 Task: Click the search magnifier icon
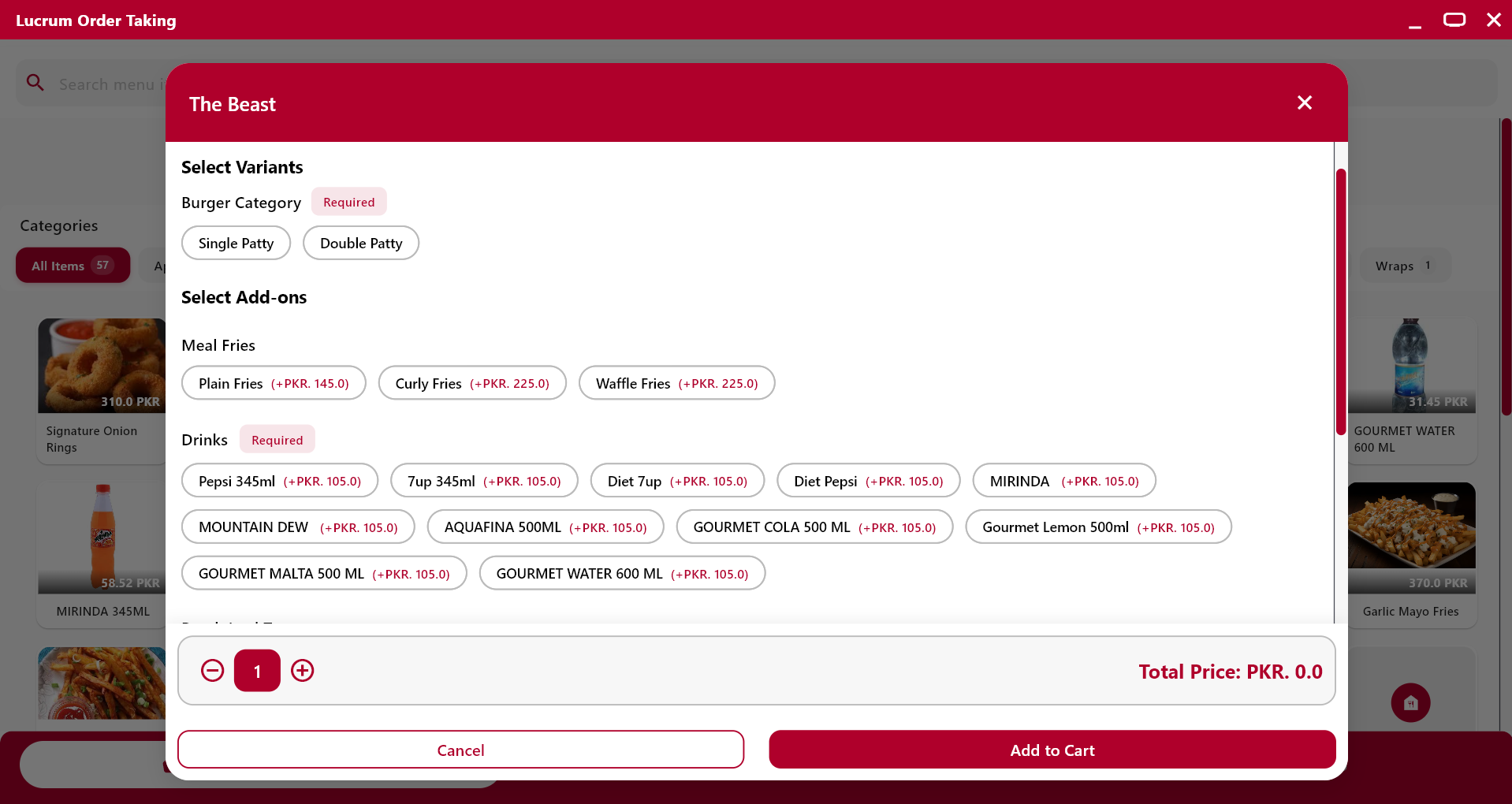pyautogui.click(x=35, y=83)
